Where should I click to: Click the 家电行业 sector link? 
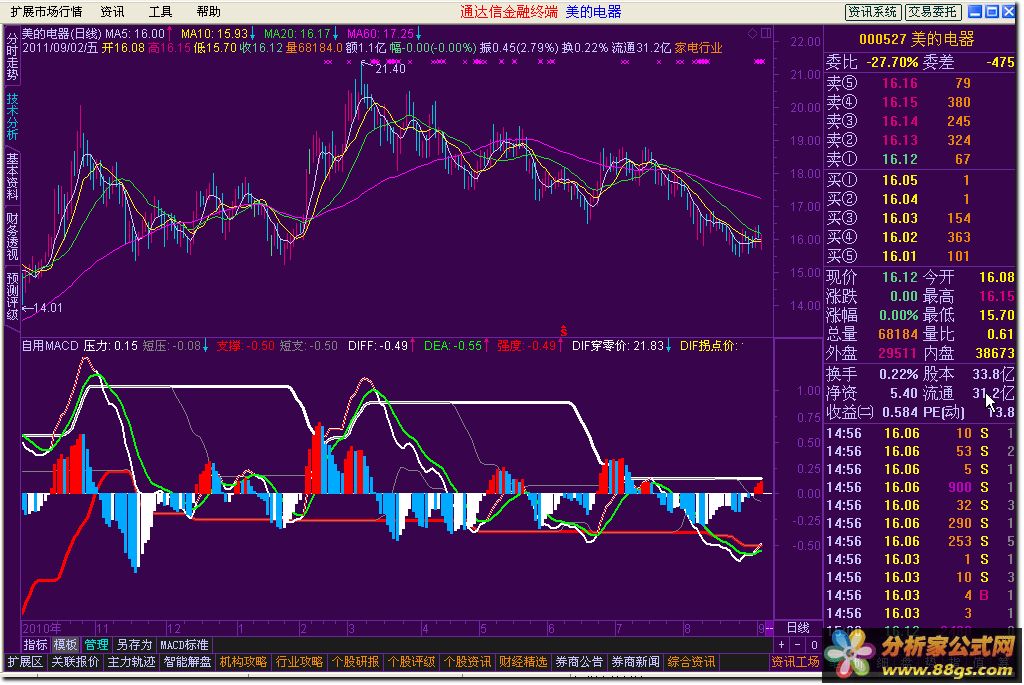(x=699, y=48)
